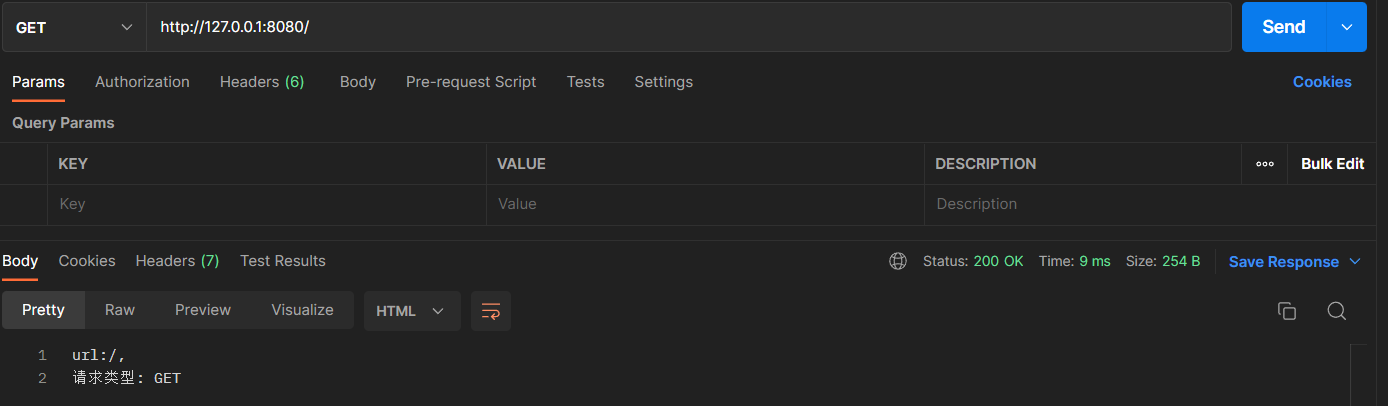Switch to the Authorization tab
The height and width of the screenshot is (406, 1388).
click(x=142, y=82)
